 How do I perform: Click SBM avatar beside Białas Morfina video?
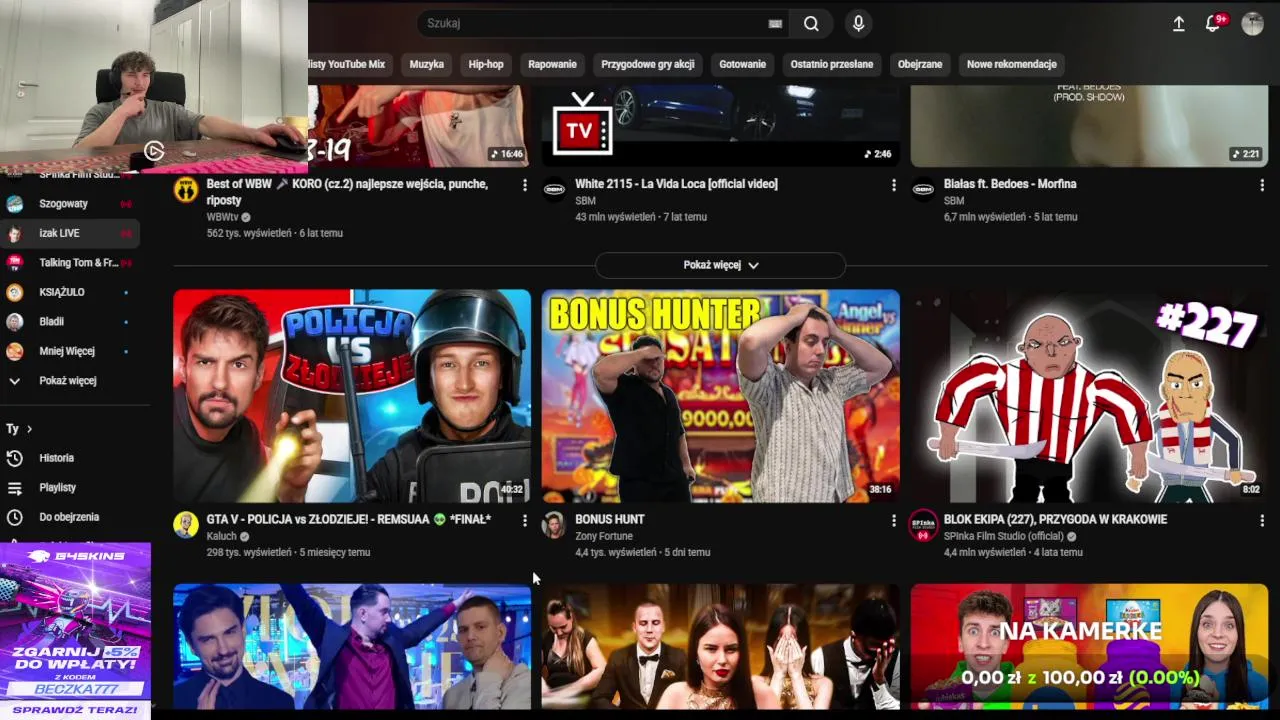tap(923, 190)
